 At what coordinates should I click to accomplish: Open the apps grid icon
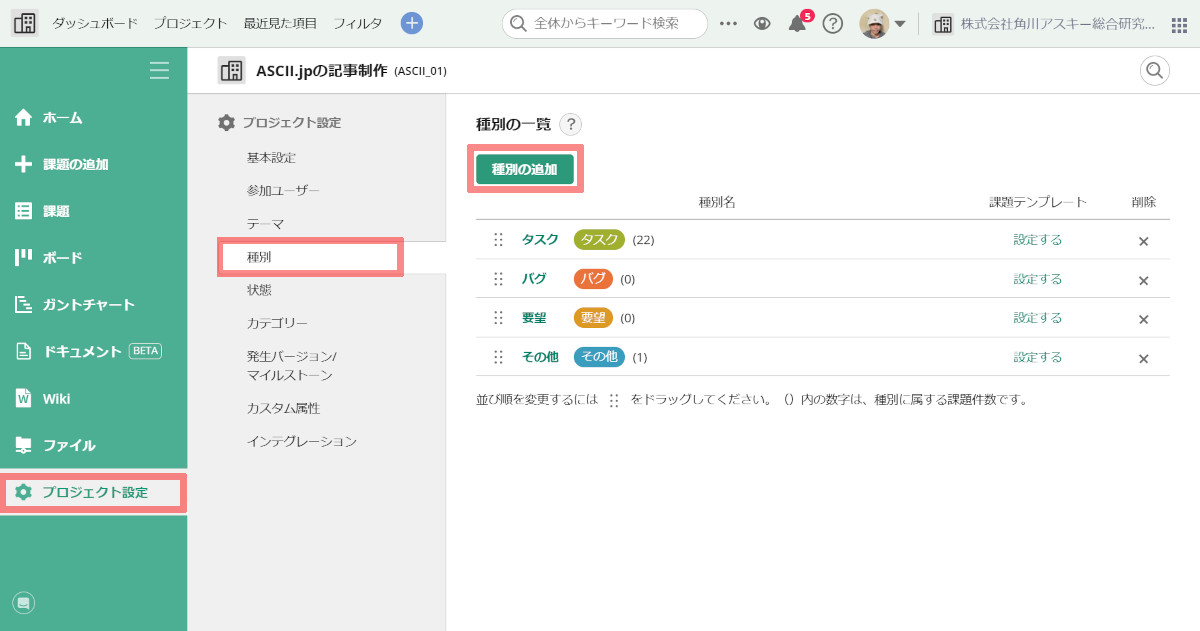[x=1179, y=24]
